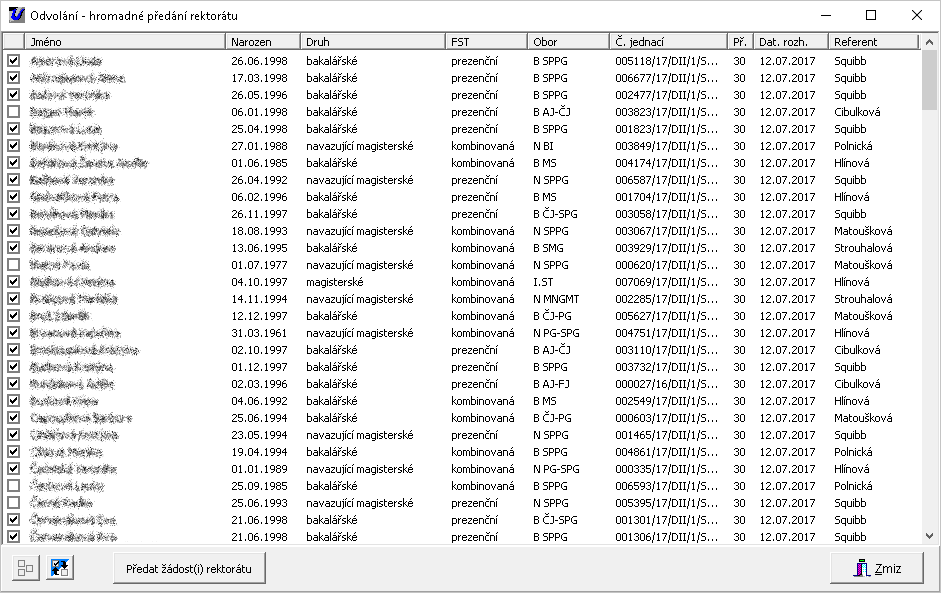Click the Obor column header

568,42
